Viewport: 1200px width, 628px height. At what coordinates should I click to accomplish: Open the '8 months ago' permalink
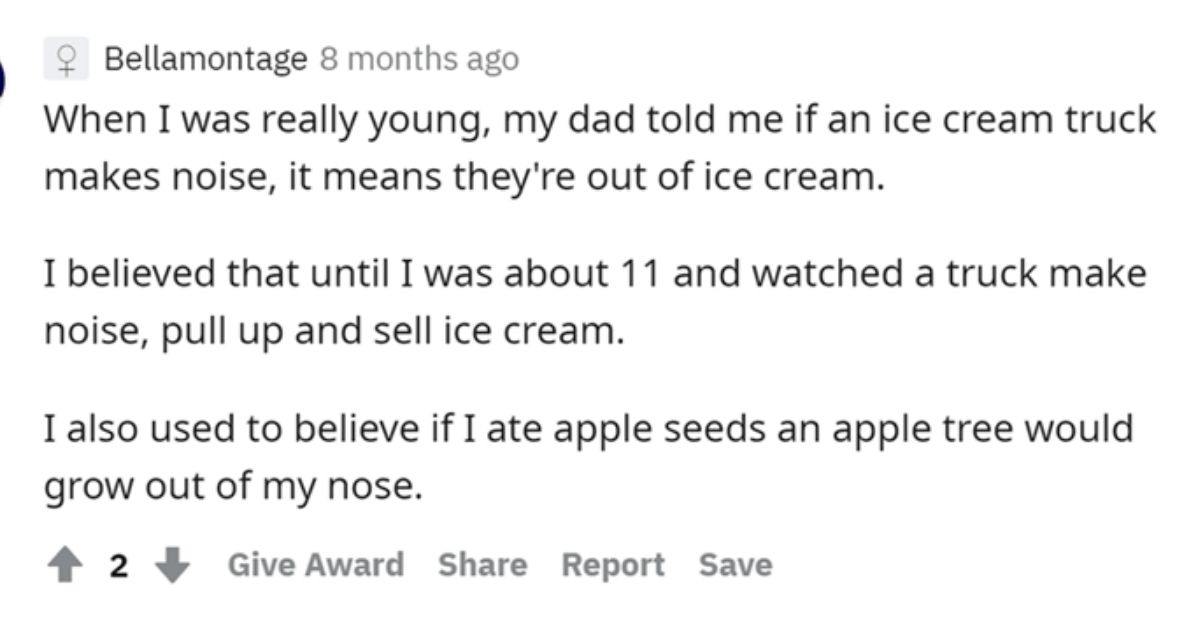419,60
